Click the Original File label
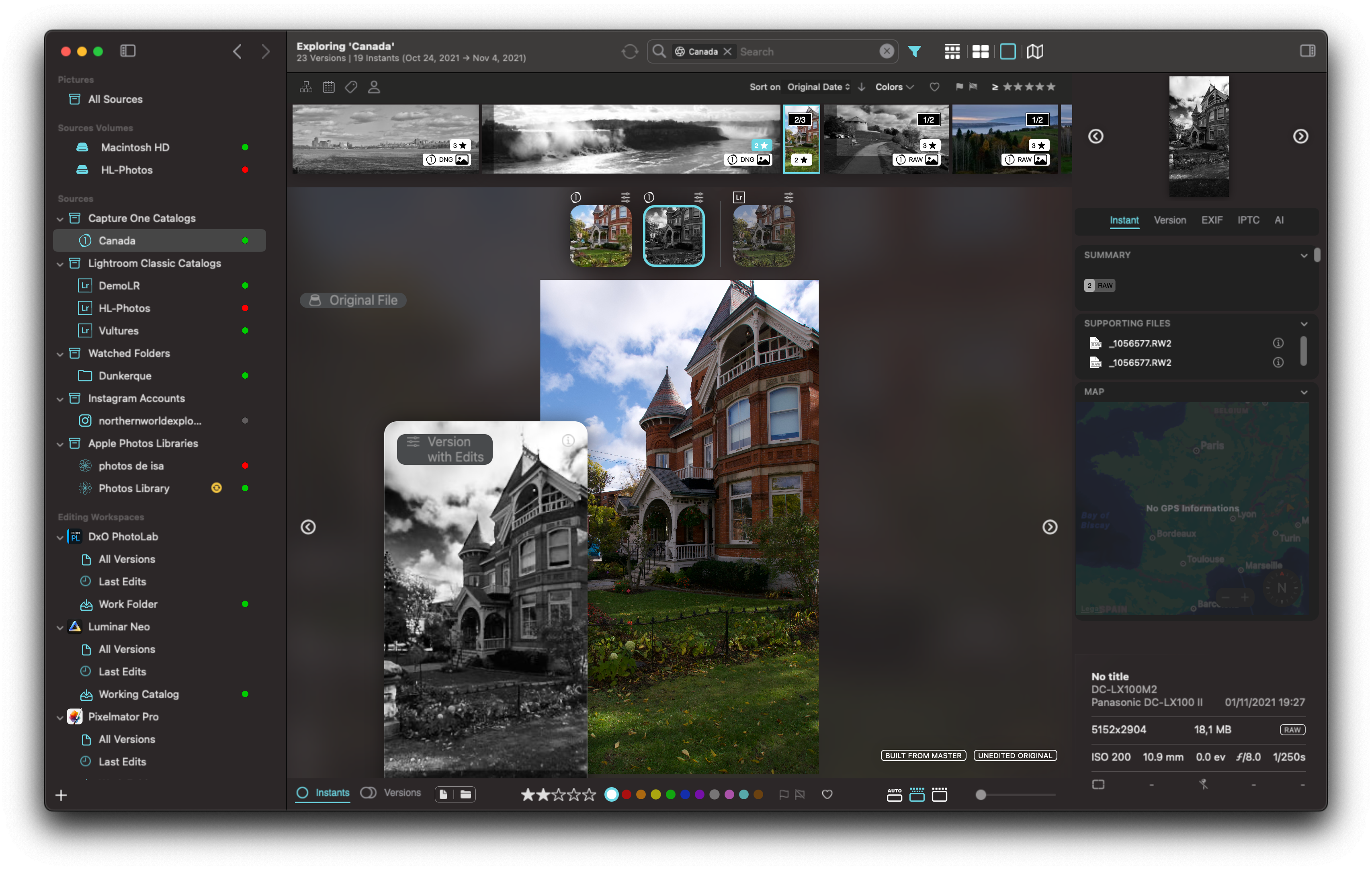 point(353,300)
